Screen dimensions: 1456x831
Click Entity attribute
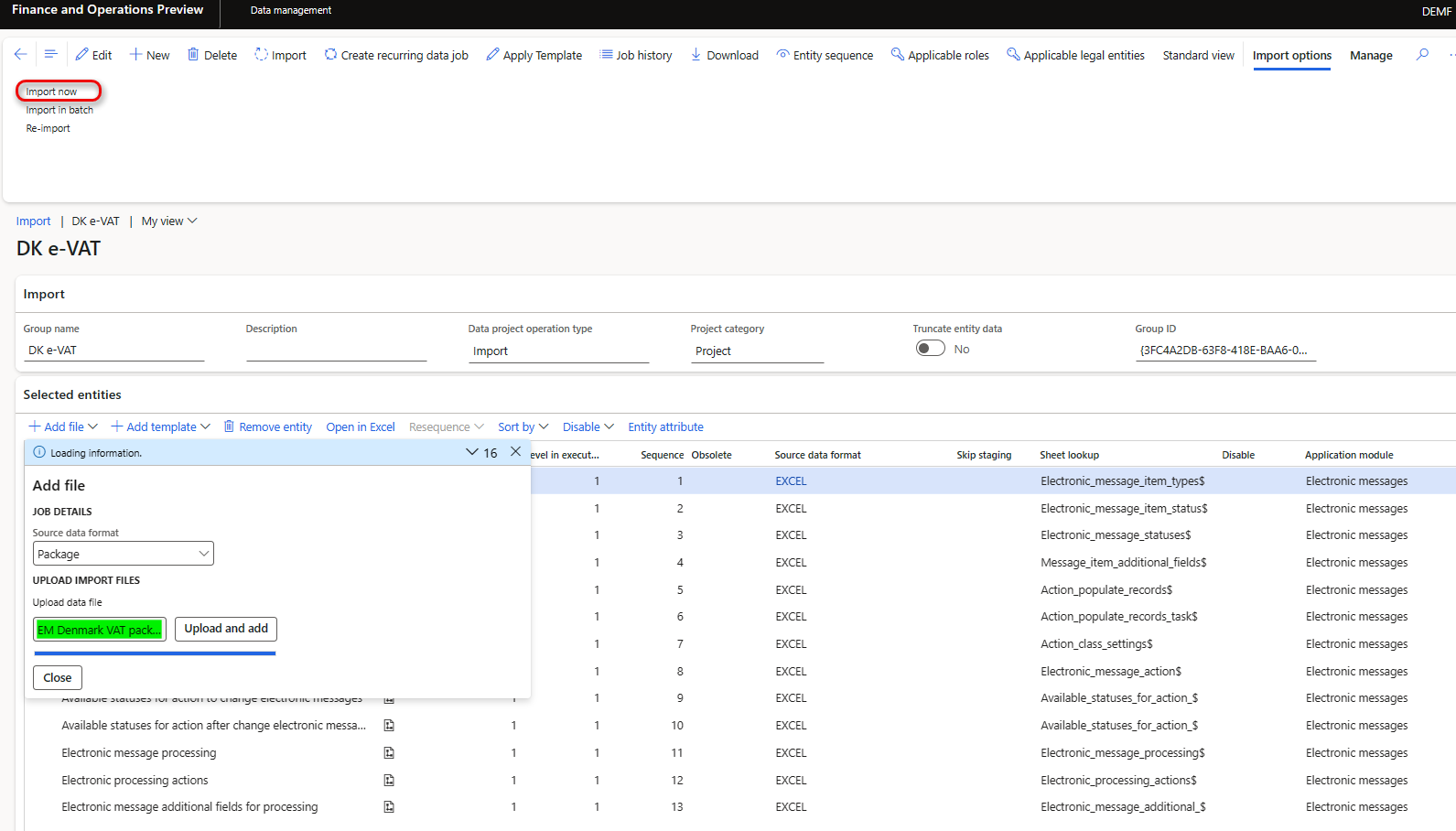tap(665, 426)
